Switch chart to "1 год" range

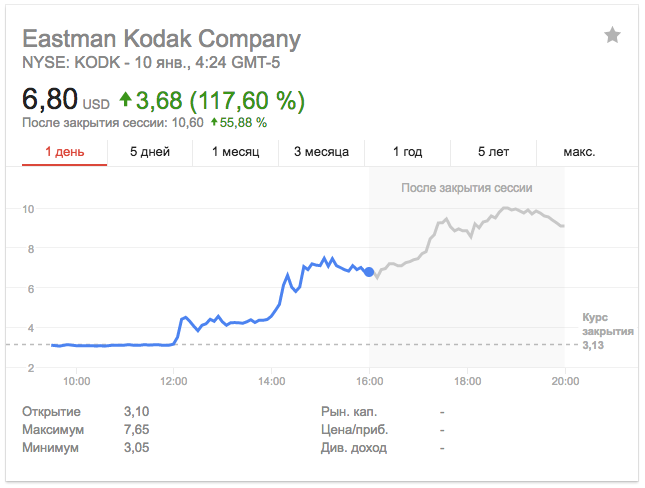407,152
